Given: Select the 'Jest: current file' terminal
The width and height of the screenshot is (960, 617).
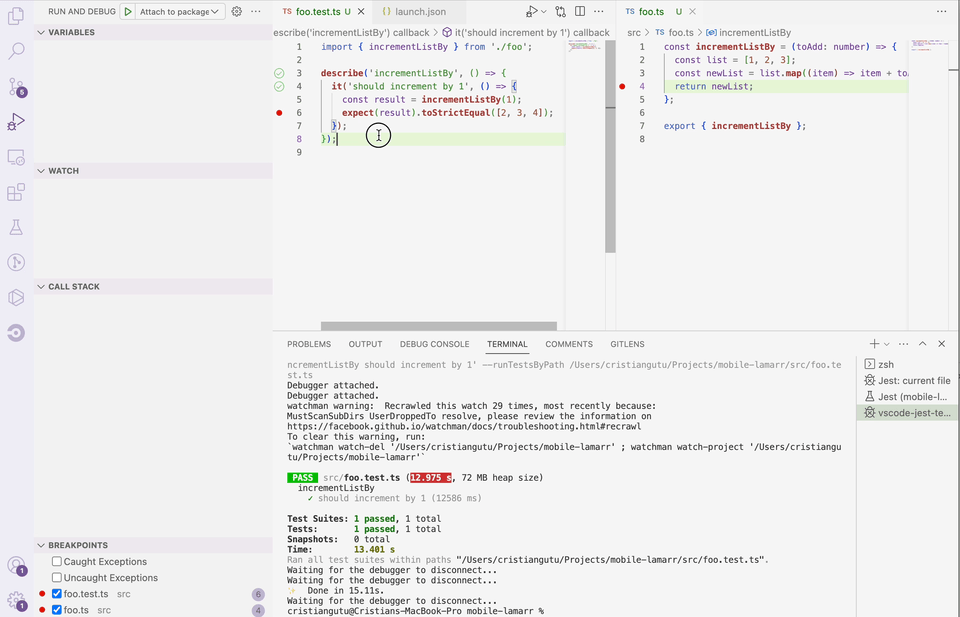Looking at the screenshot, I should pyautogui.click(x=906, y=380).
